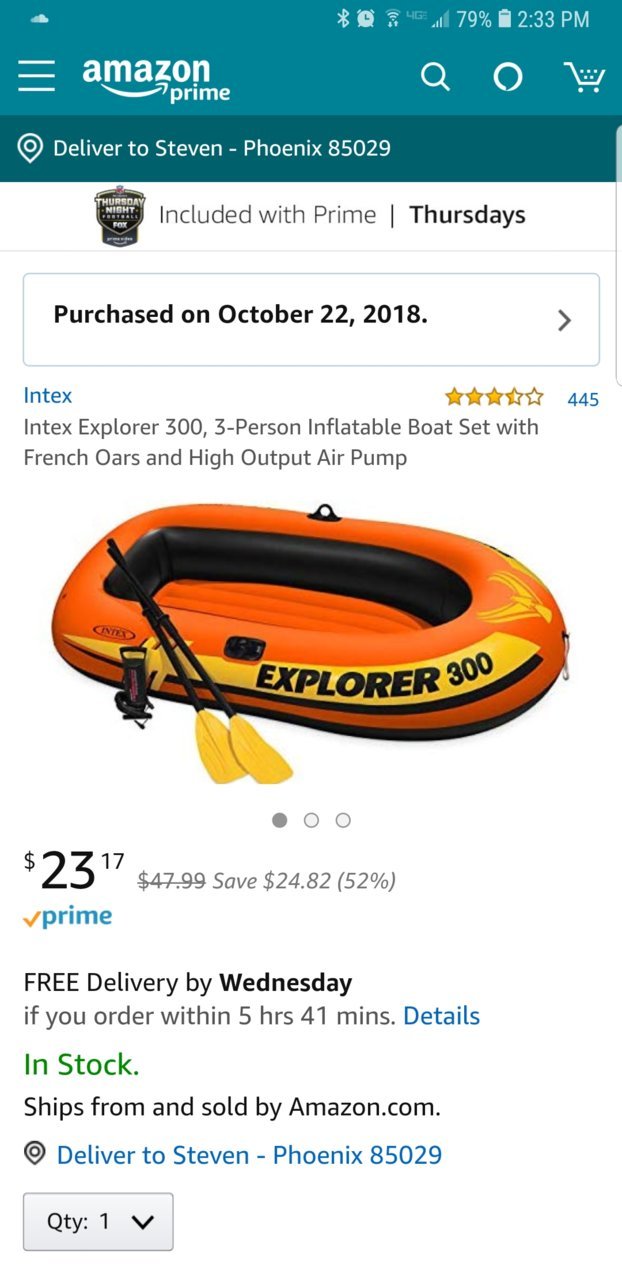The height and width of the screenshot is (1279, 622).
Task: Tap the Thursday Night Football badge
Action: click(120, 215)
